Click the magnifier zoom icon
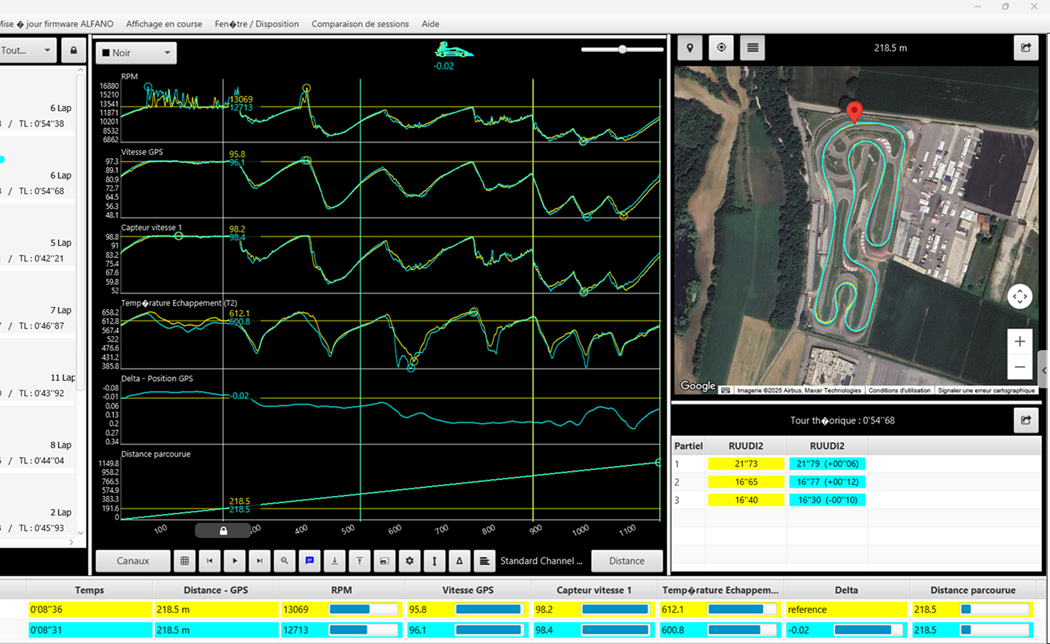This screenshot has height=644, width=1050. pos(285,561)
